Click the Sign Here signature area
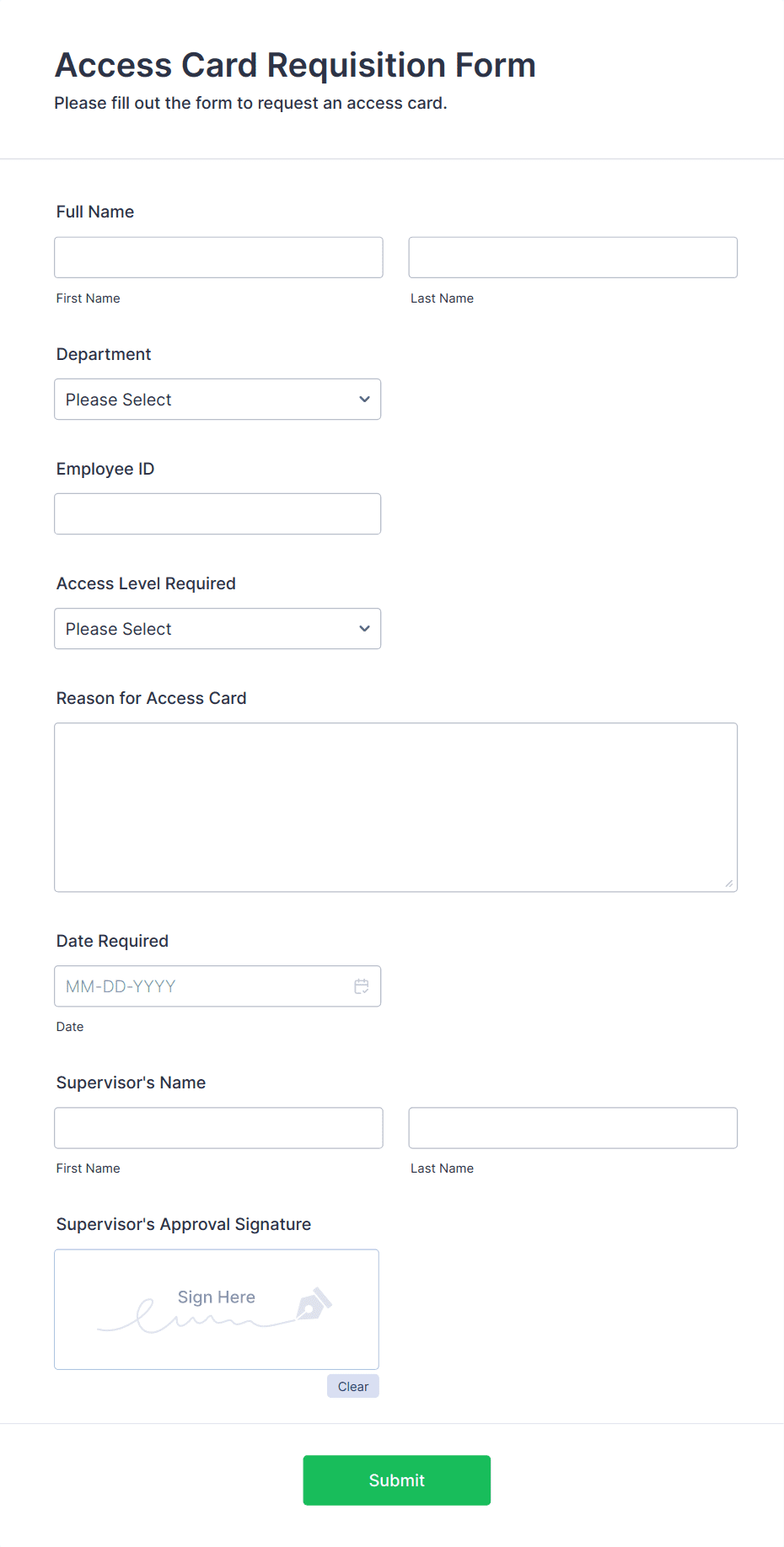 [x=216, y=1309]
